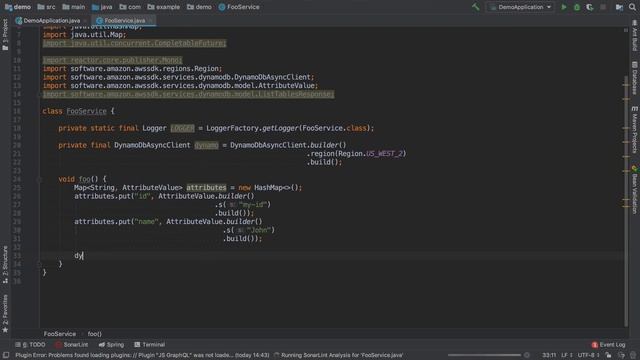The image size is (640, 360).
Task: Click the SonarLint analysis progress bar
Action: [x=484, y=356]
